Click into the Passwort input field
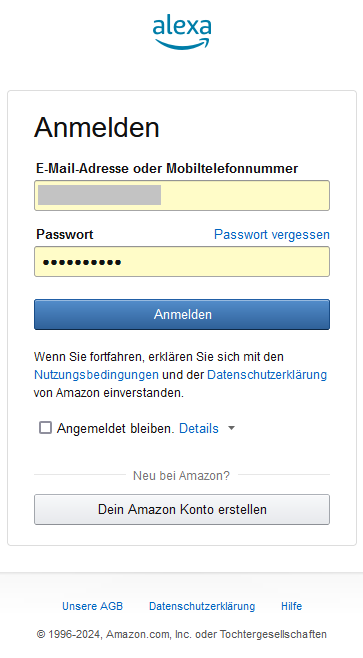 tap(182, 261)
